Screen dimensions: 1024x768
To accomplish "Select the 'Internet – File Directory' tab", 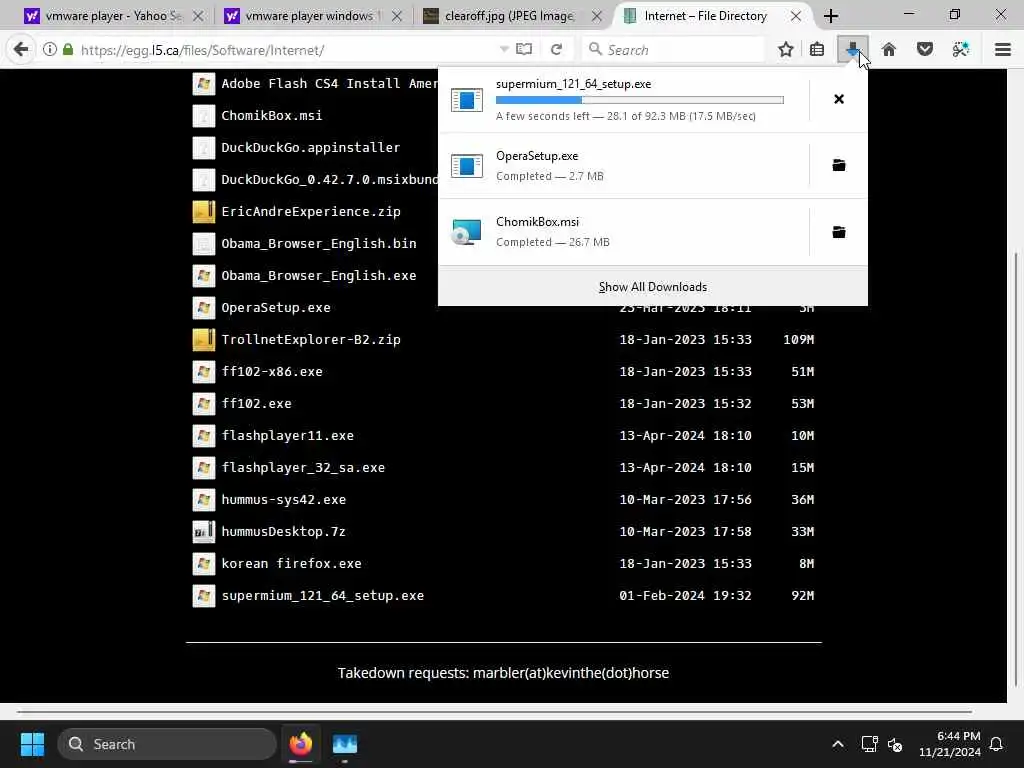I will (705, 16).
